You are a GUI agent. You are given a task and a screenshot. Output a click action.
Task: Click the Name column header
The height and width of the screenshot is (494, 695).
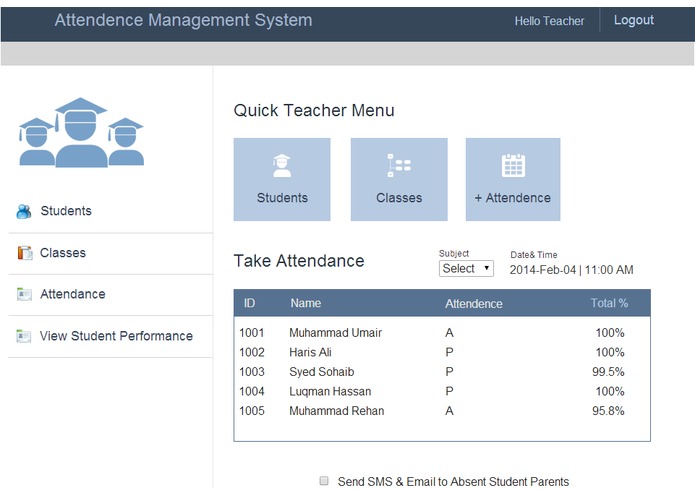point(306,303)
